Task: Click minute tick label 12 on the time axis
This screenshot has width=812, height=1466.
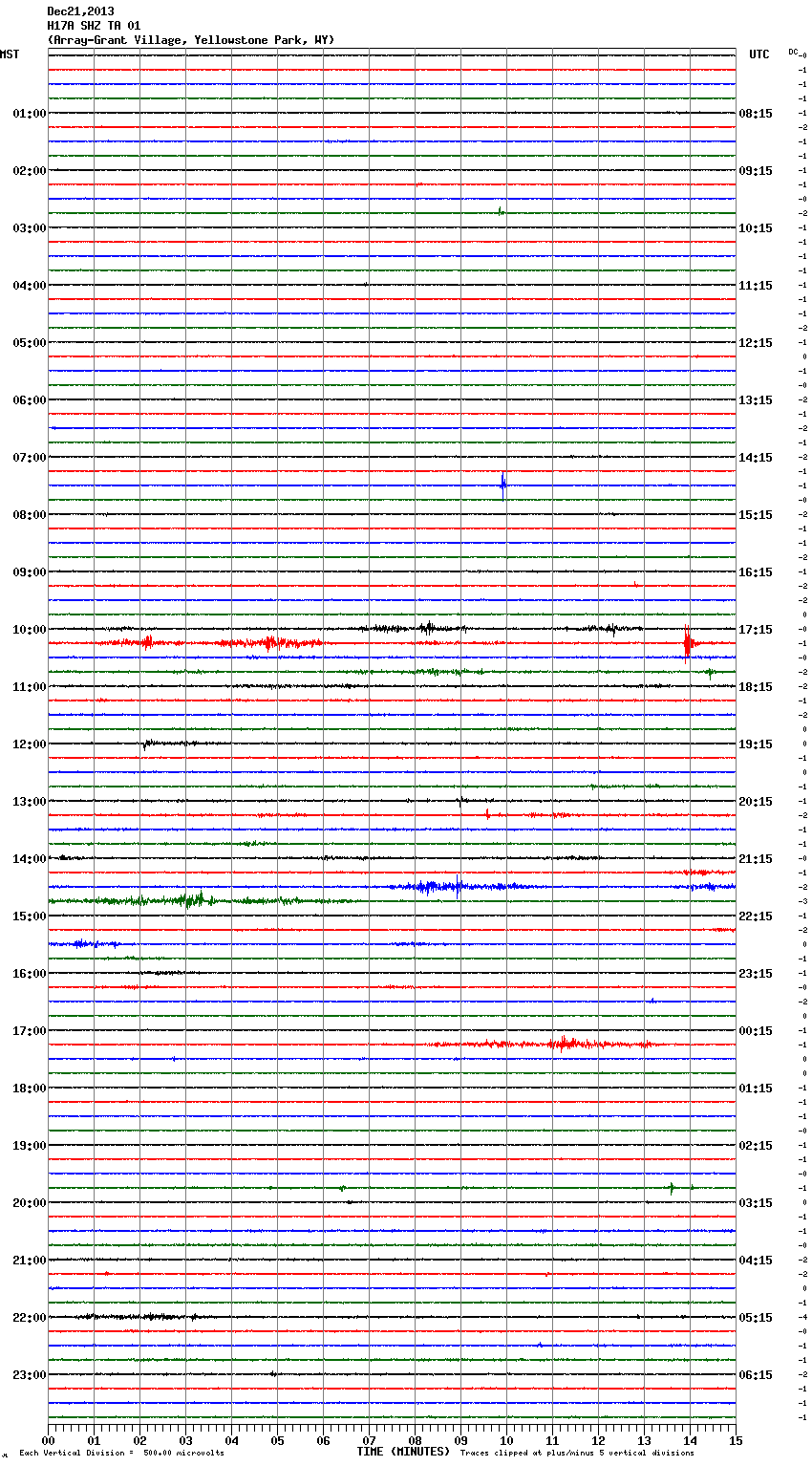Action: coord(598,1440)
